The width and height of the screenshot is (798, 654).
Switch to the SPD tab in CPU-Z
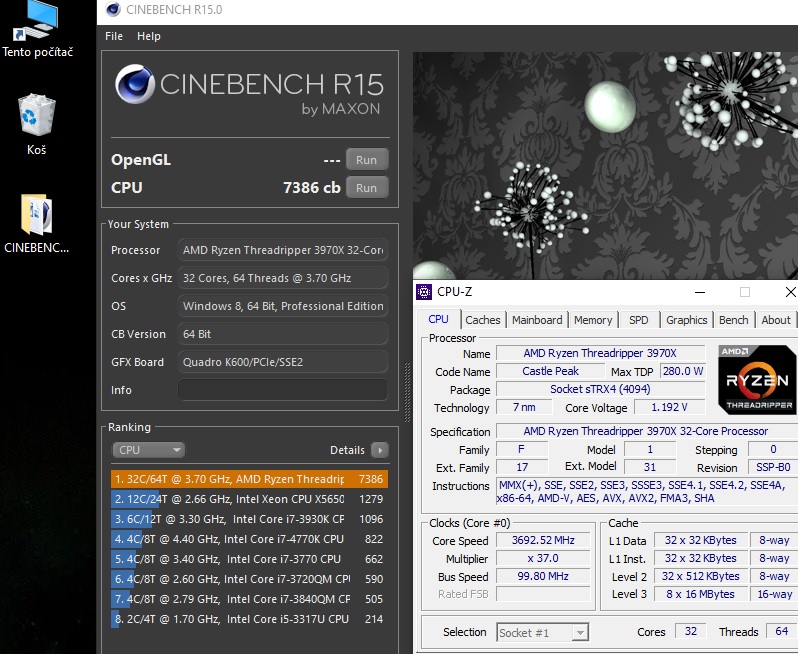coord(638,320)
